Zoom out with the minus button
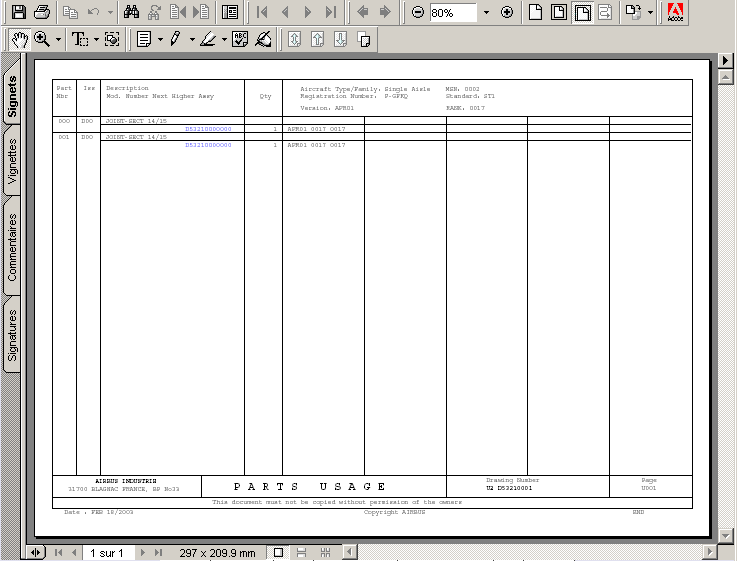This screenshot has height=561, width=737. click(417, 12)
